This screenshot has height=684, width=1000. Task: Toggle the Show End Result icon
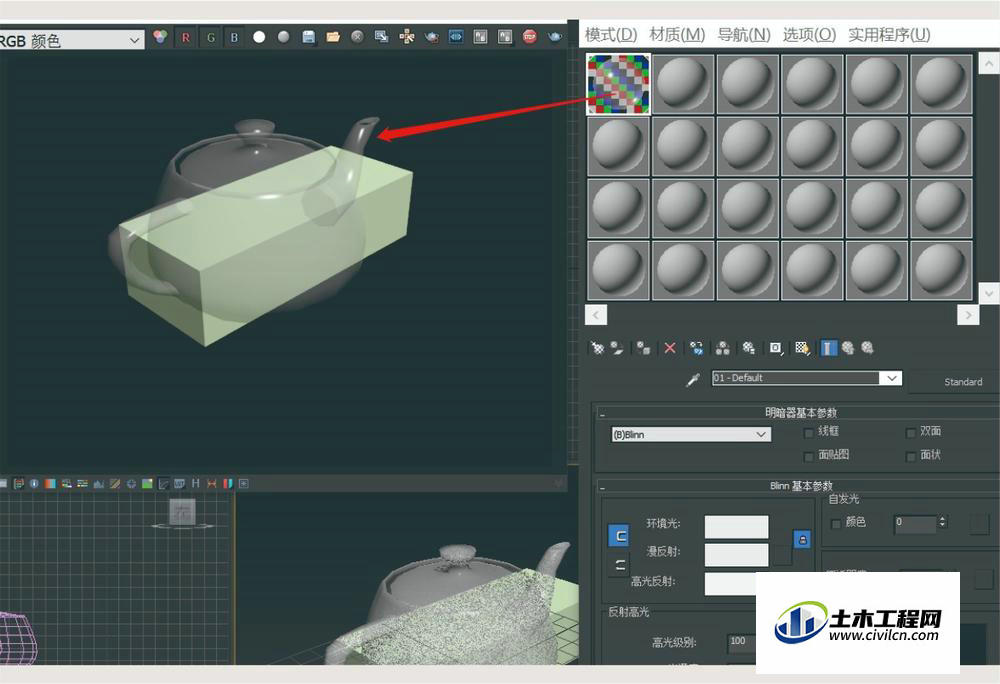pos(828,347)
